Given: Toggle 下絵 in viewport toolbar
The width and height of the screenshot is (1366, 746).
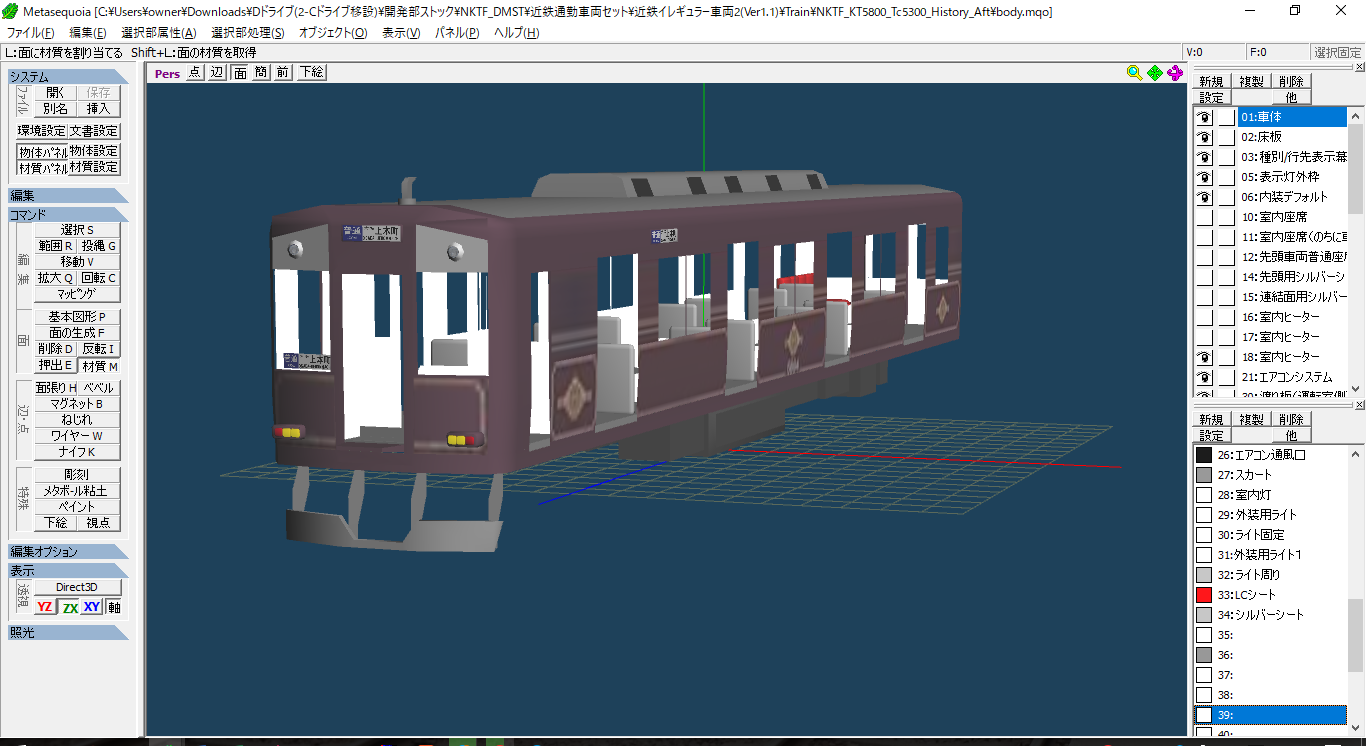Looking at the screenshot, I should pyautogui.click(x=311, y=72).
